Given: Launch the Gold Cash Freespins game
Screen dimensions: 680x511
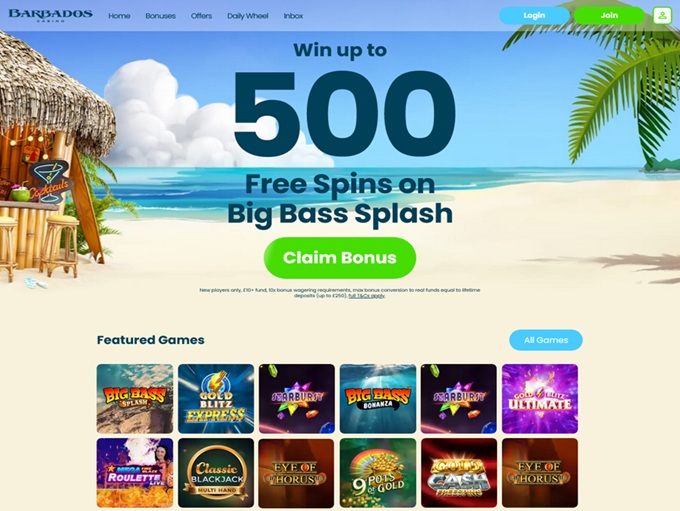Looking at the screenshot, I should (x=459, y=473).
